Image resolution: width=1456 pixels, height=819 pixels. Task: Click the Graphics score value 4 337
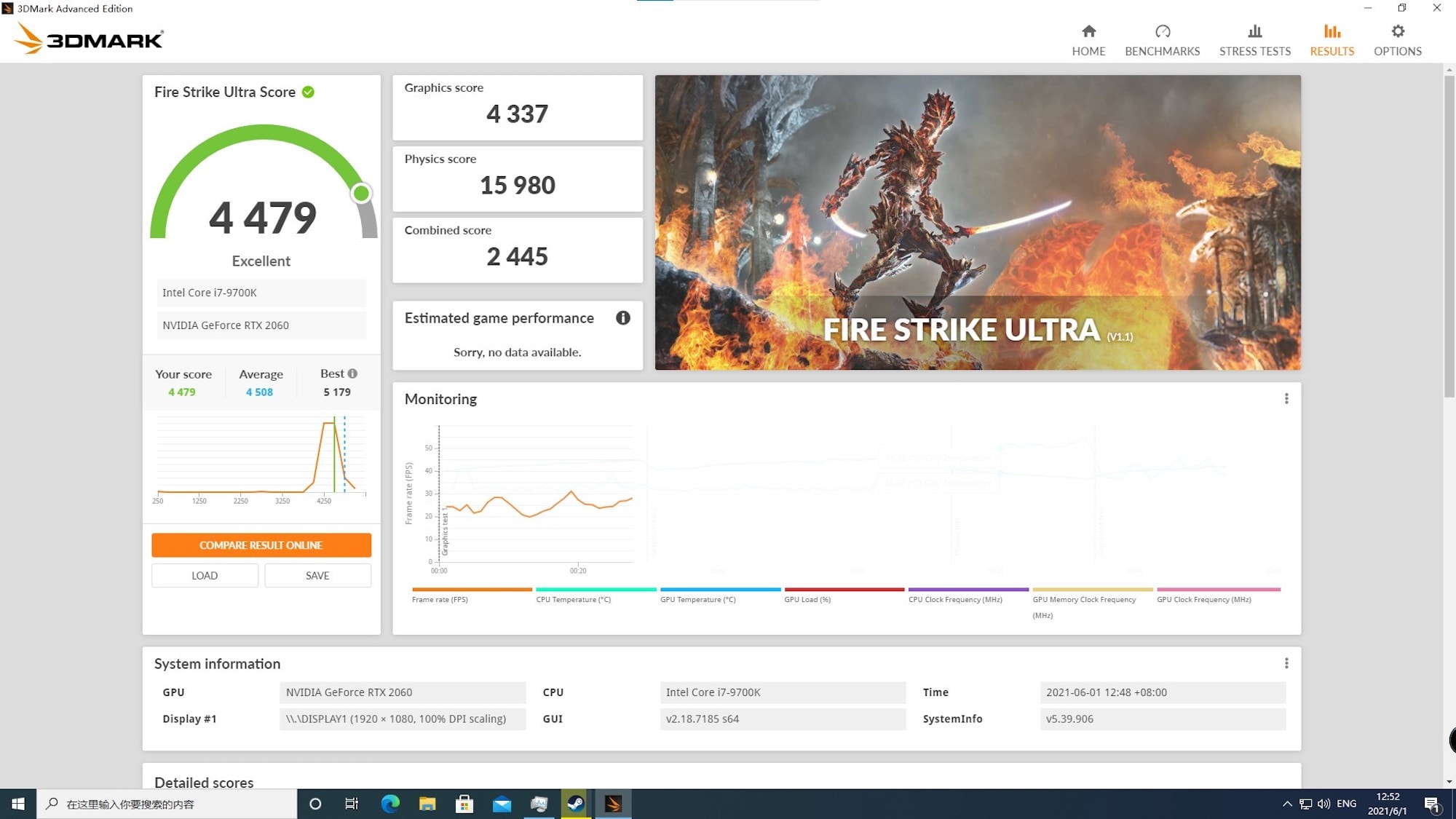click(517, 114)
